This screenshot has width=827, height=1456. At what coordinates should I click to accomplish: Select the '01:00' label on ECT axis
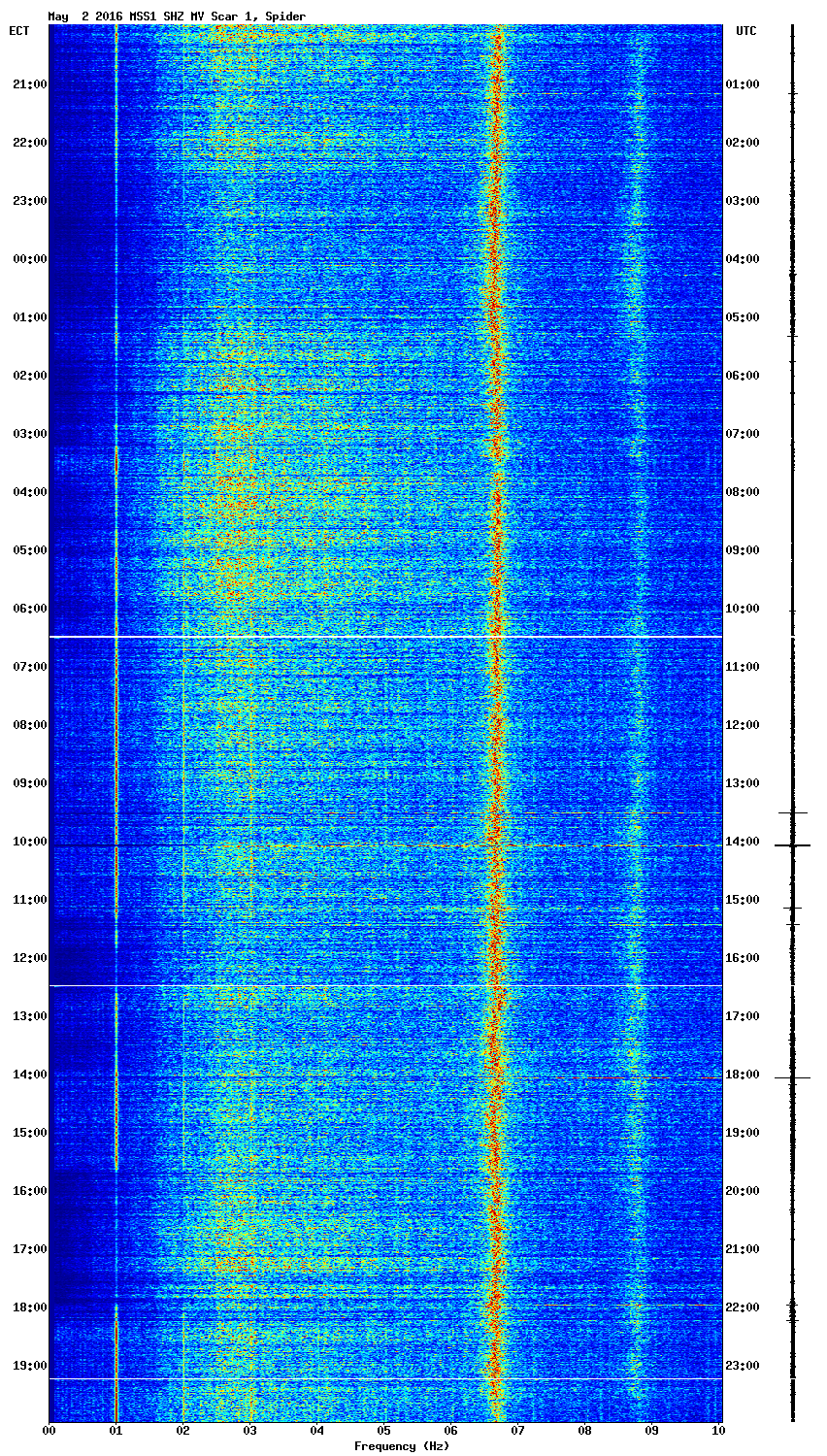pos(29,317)
